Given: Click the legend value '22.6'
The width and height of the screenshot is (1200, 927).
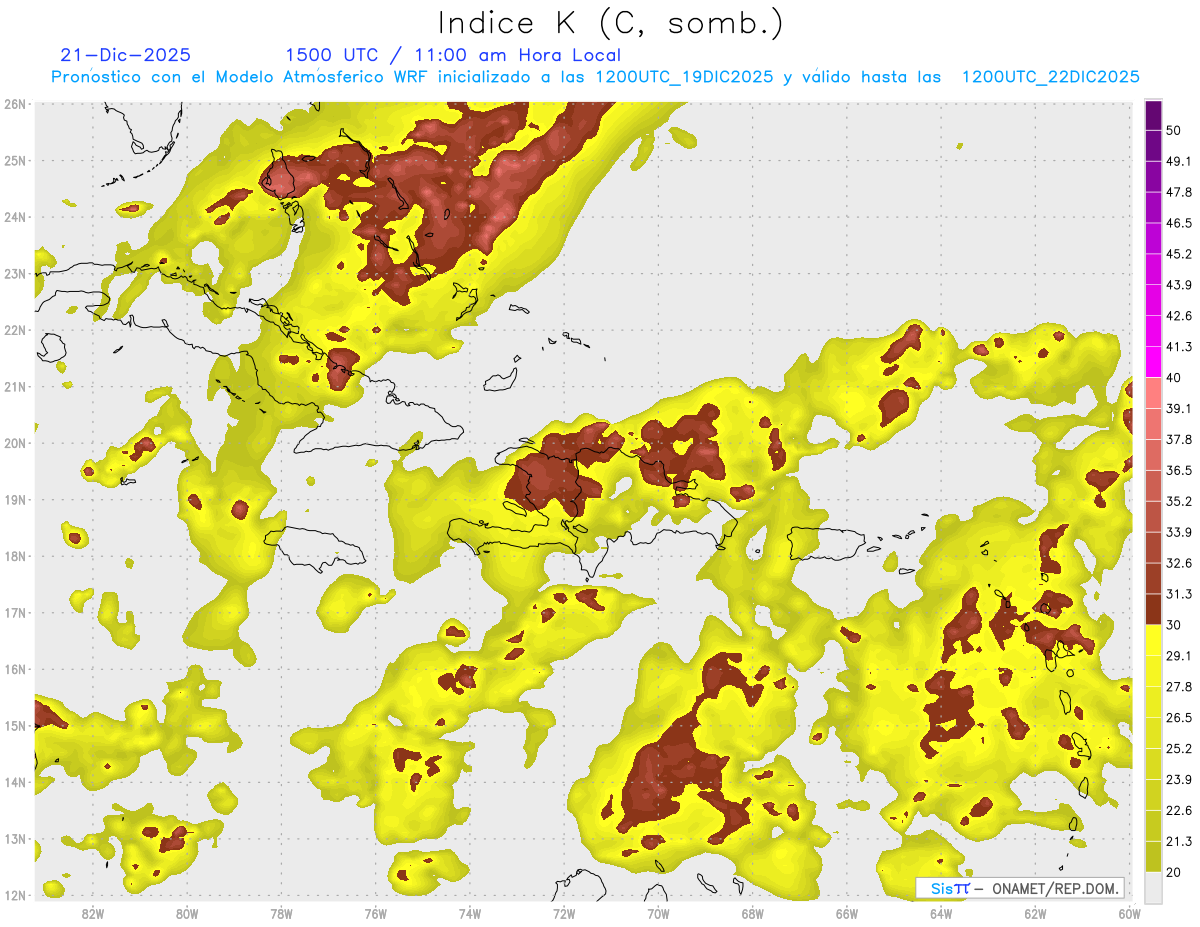Looking at the screenshot, I should click(x=1179, y=811).
